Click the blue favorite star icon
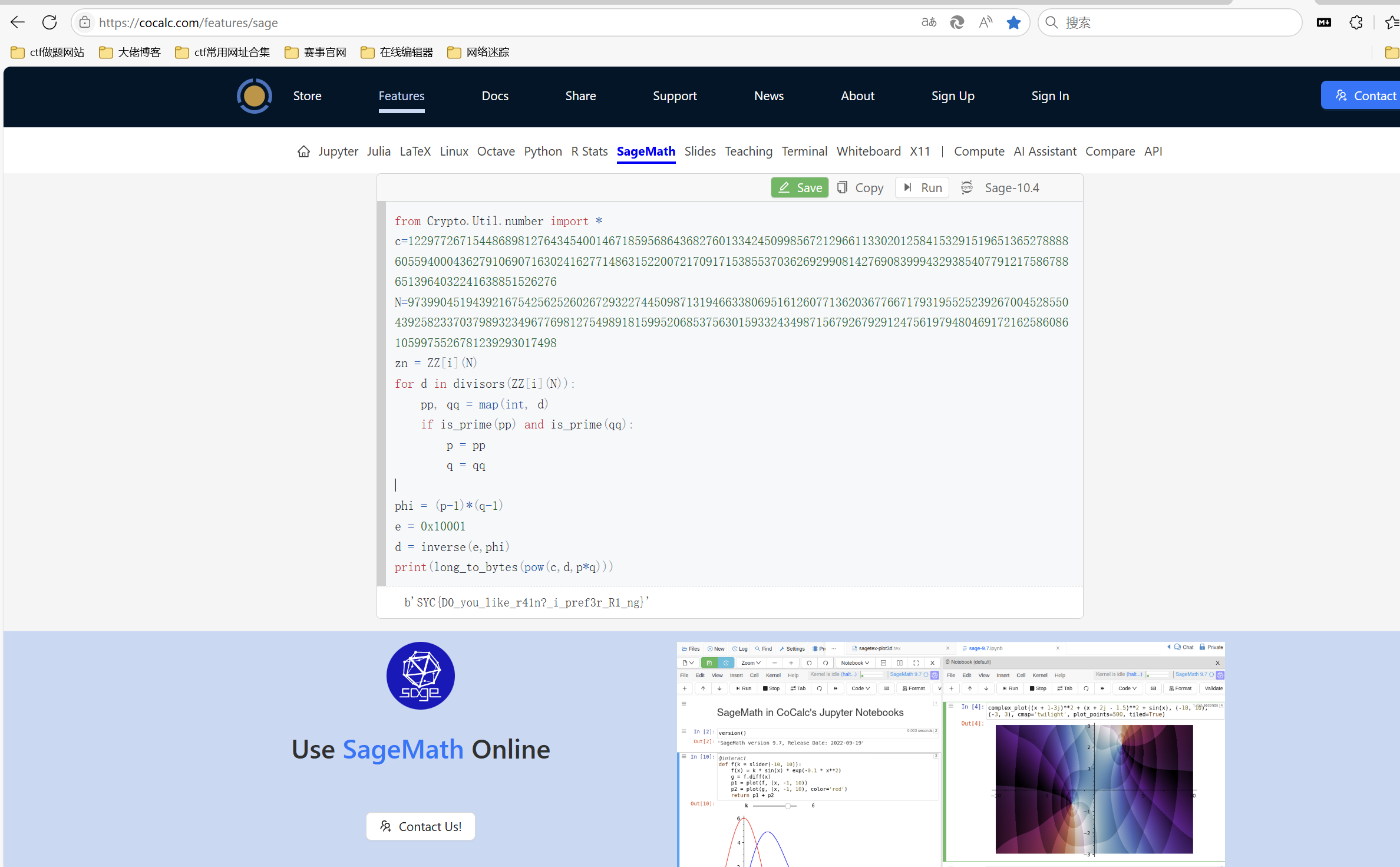 1013,22
